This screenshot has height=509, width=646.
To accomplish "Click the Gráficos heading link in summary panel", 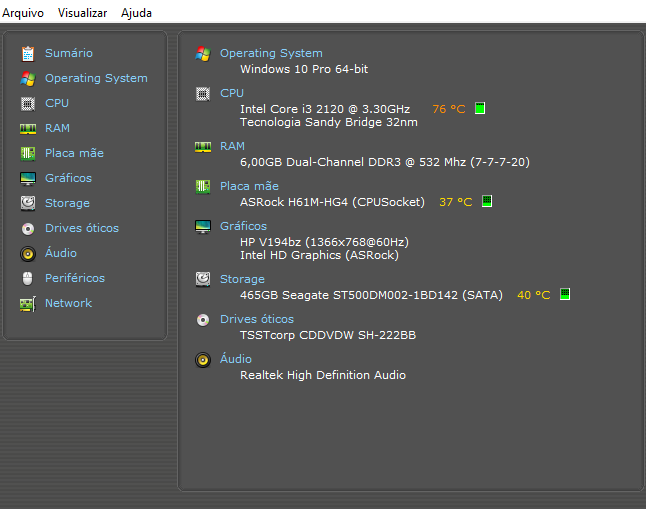I will tap(243, 226).
